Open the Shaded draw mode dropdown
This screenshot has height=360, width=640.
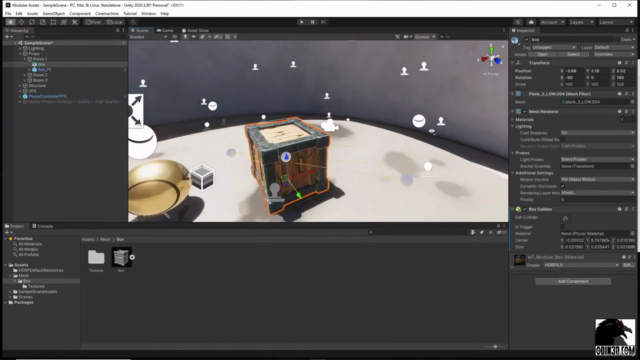pyautogui.click(x=149, y=37)
